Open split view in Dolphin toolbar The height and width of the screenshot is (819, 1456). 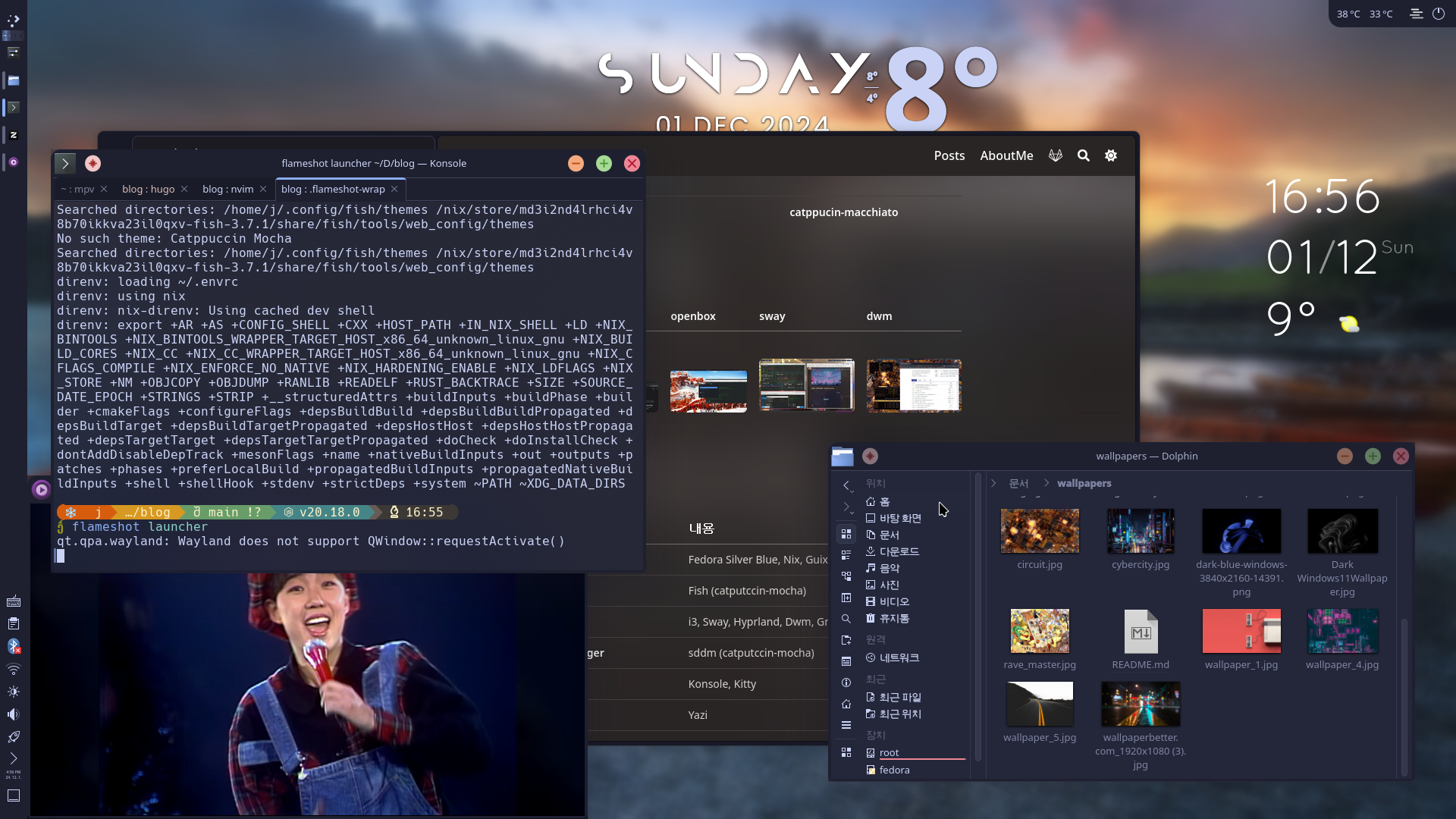click(x=846, y=598)
